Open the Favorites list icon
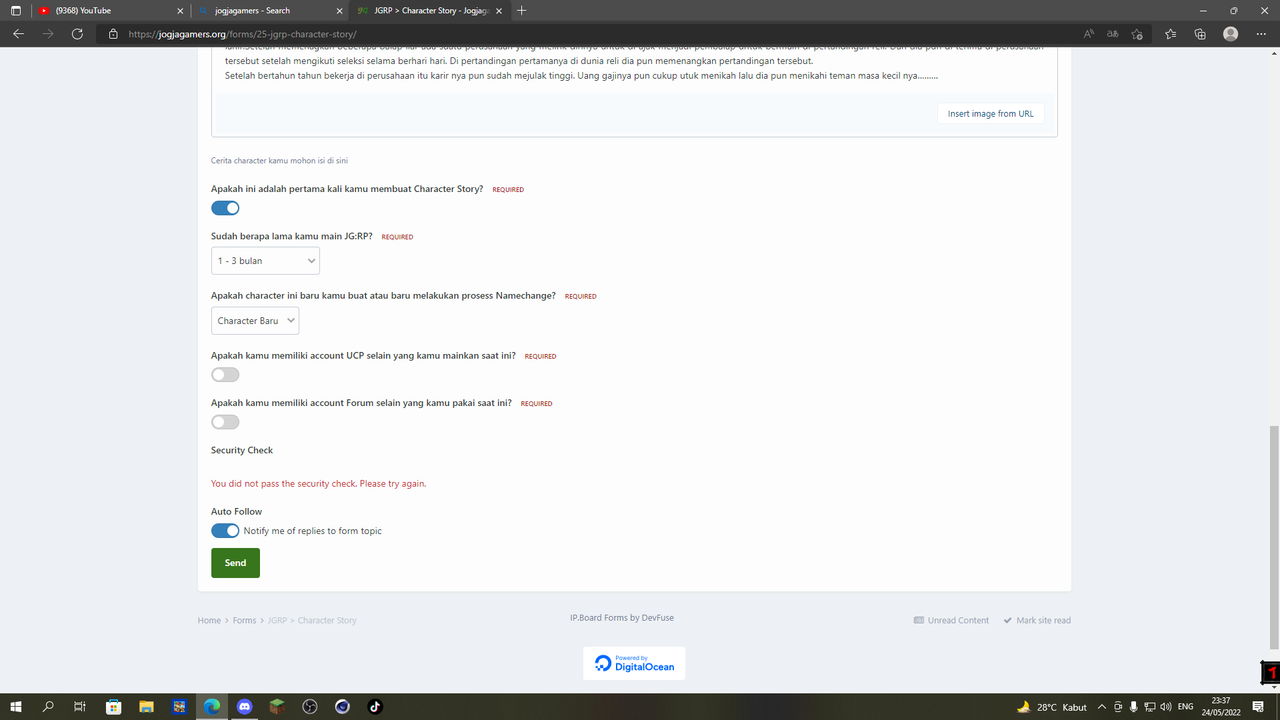 [x=1171, y=33]
